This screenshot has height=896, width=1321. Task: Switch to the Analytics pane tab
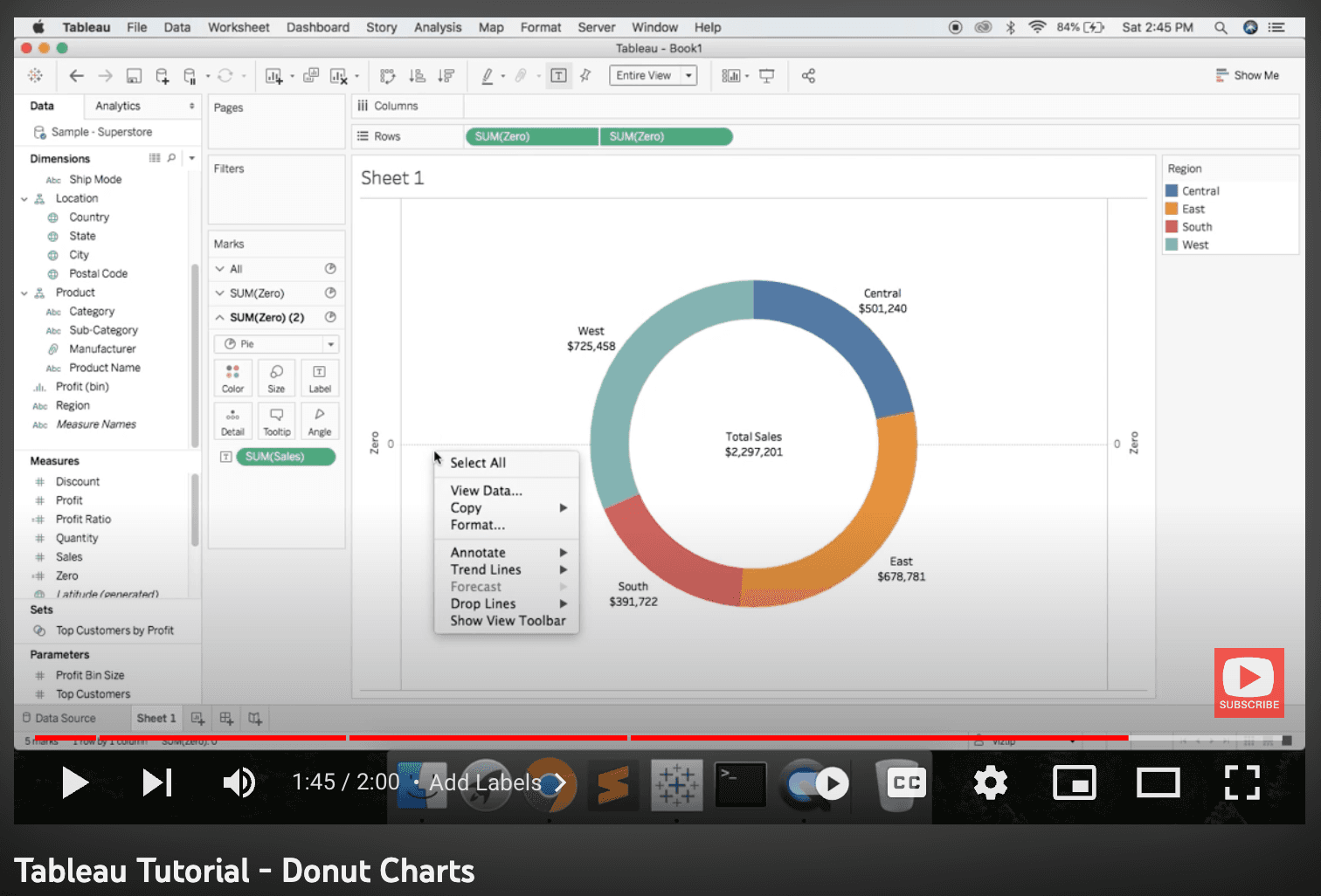point(118,106)
